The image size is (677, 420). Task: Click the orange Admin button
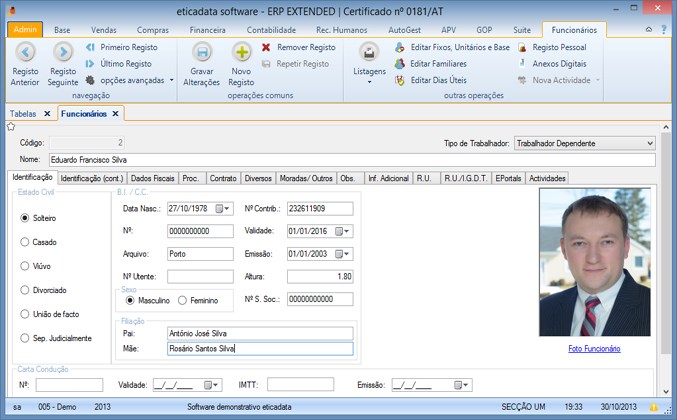24,31
